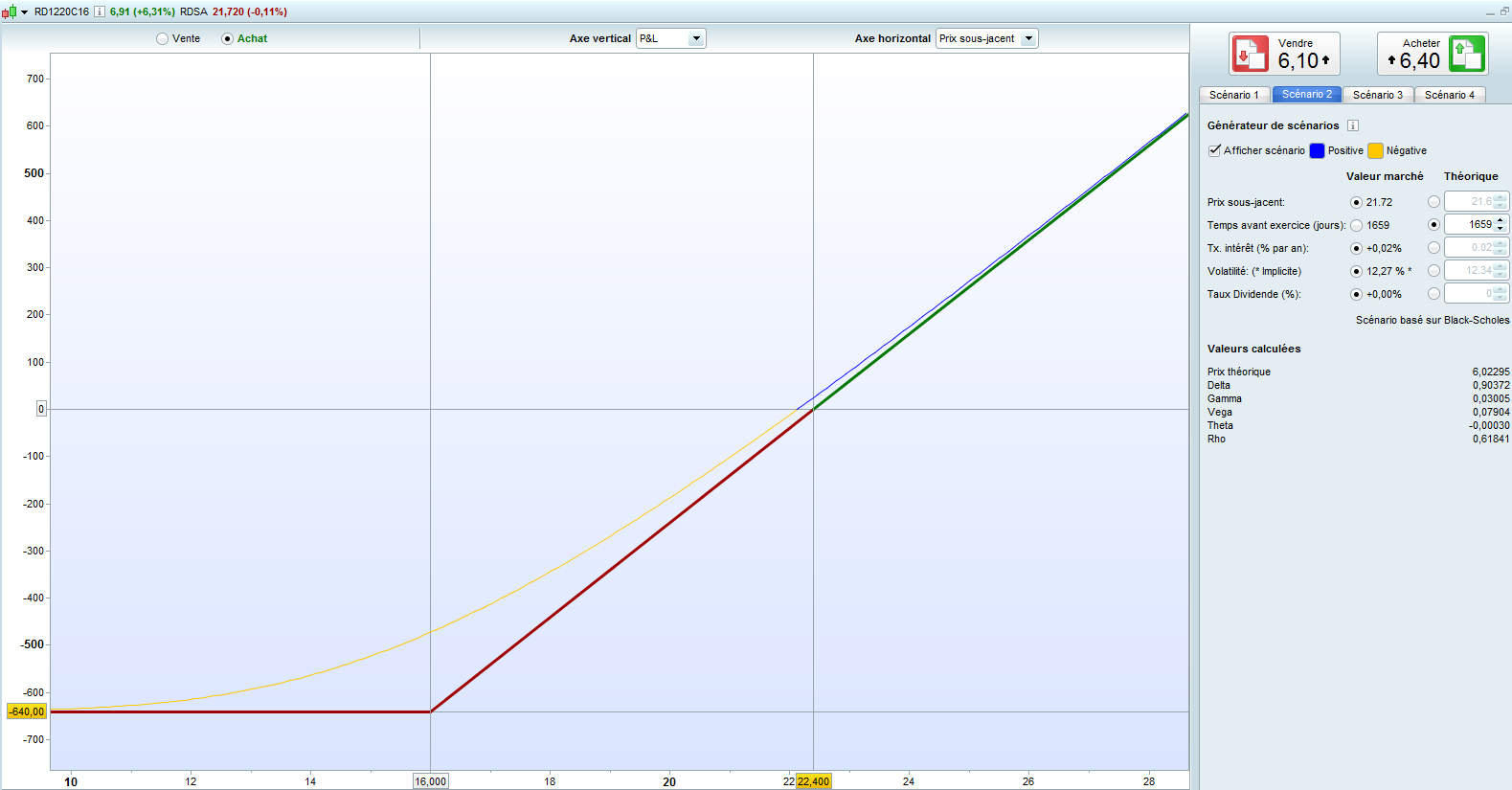Select the Vente radio button

point(163,39)
